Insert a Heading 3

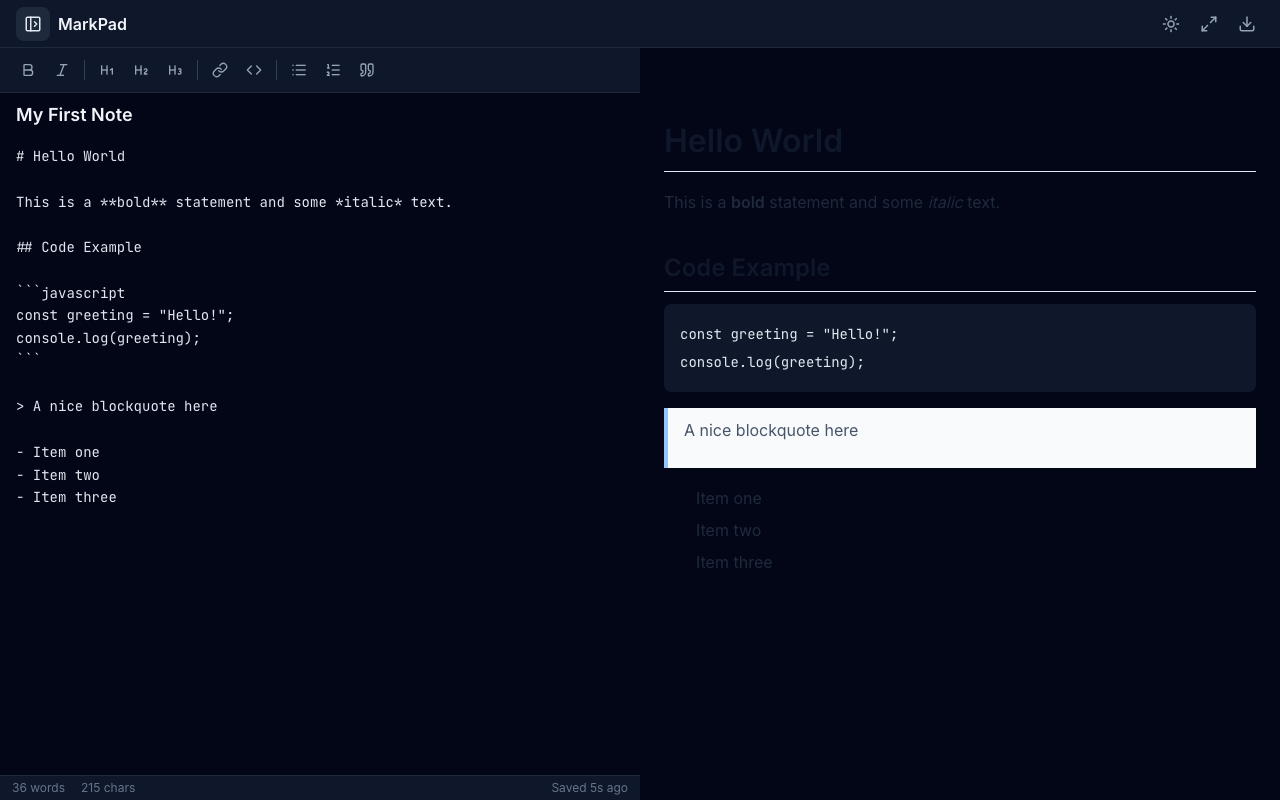coord(175,70)
